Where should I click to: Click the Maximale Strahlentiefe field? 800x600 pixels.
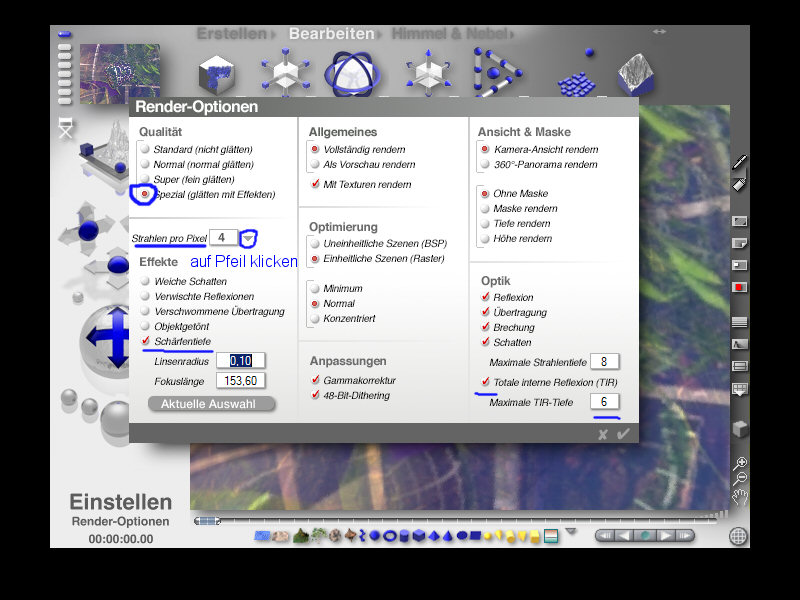click(604, 362)
